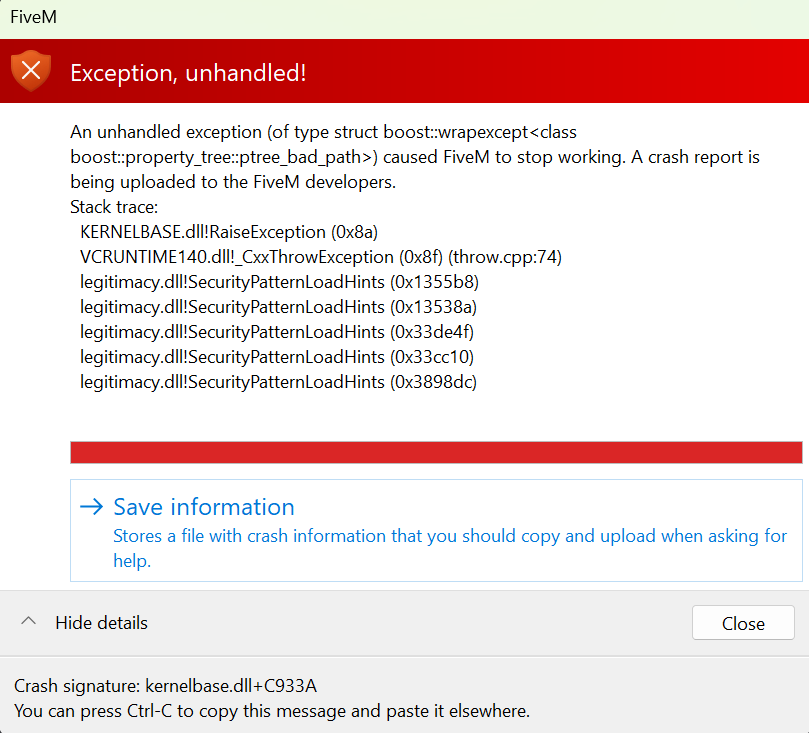This screenshot has height=733, width=809.
Task: Click the red upload progress bar
Action: pyautogui.click(x=436, y=452)
